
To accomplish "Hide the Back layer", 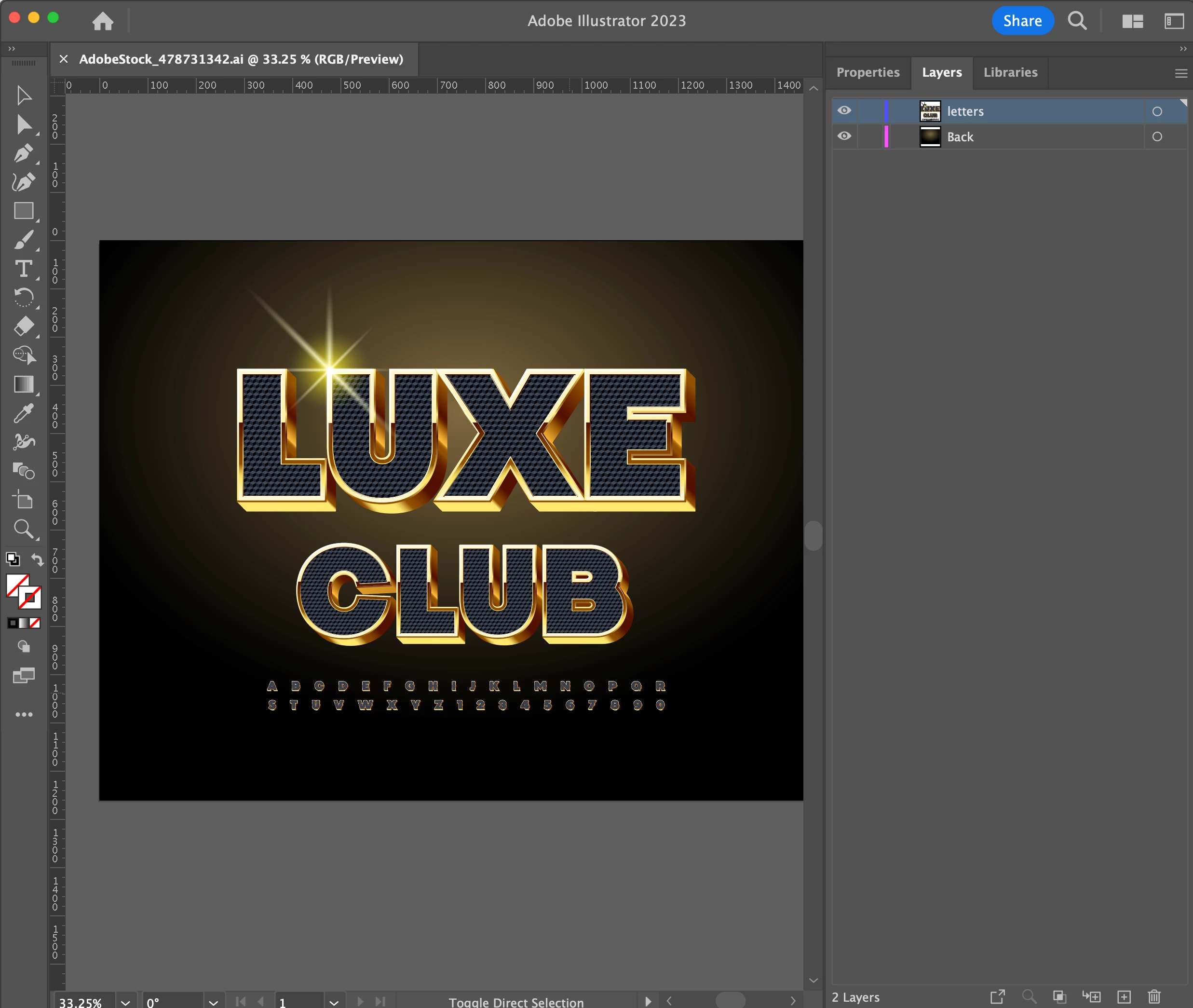I will tap(844, 136).
